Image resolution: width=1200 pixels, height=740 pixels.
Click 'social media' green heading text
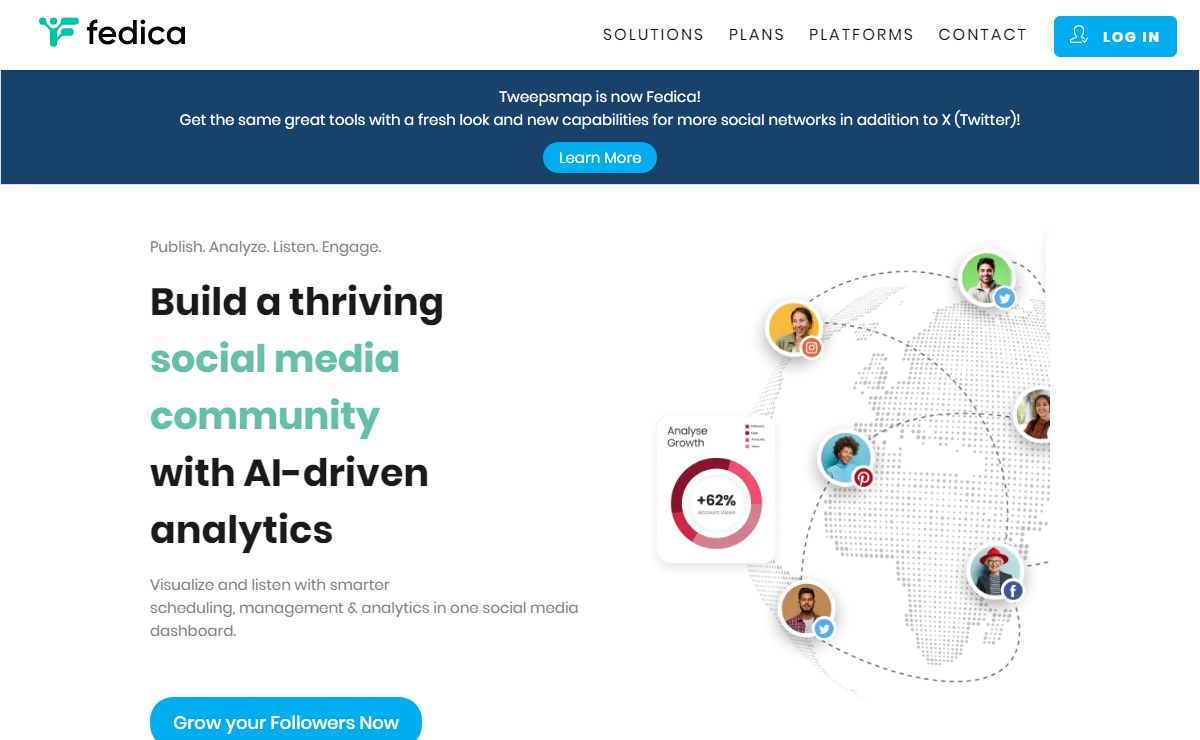click(275, 358)
